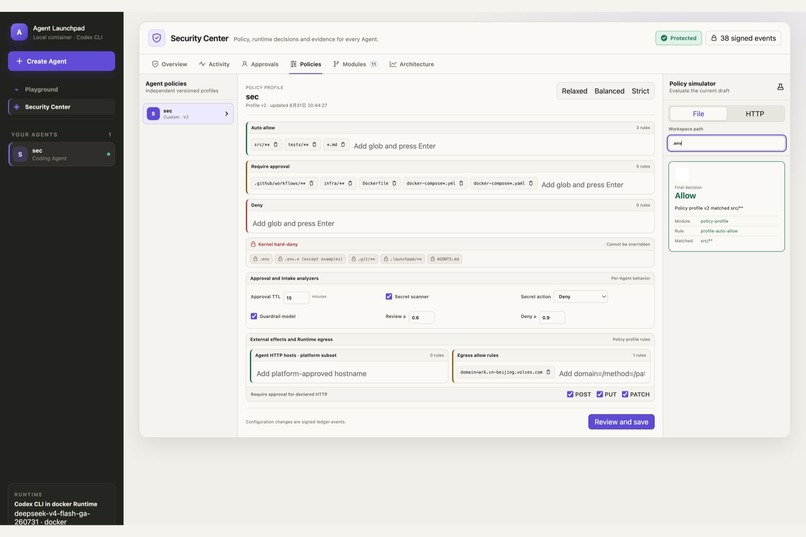Open Security Center in the sidebar
Screen dimensions: 806x537
(x=61, y=107)
